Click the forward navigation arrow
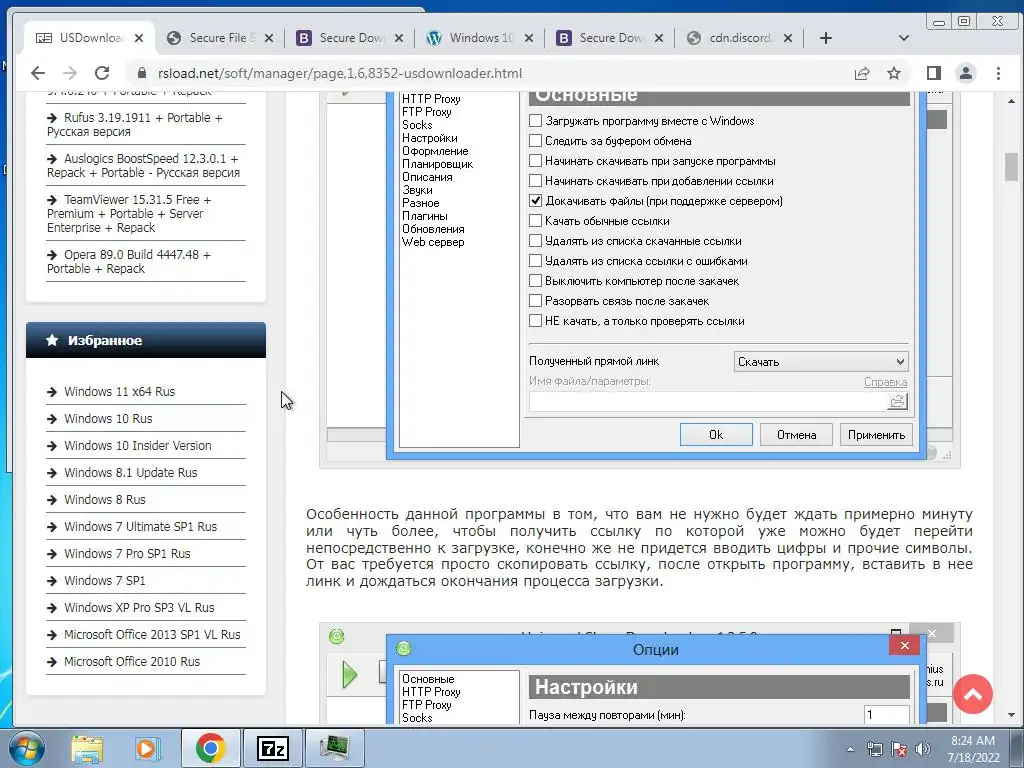1024x768 pixels. click(70, 73)
